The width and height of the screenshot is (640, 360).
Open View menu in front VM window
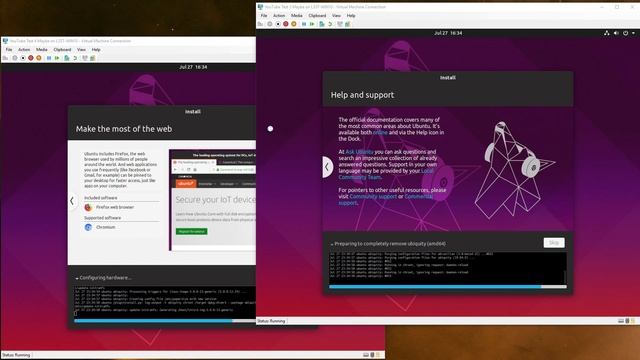pyautogui.click(x=336, y=16)
